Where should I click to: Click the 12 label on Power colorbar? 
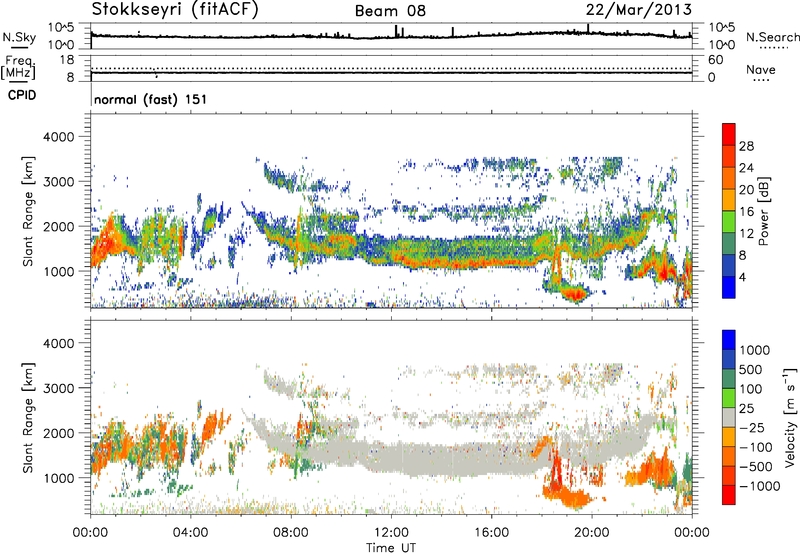(746, 234)
